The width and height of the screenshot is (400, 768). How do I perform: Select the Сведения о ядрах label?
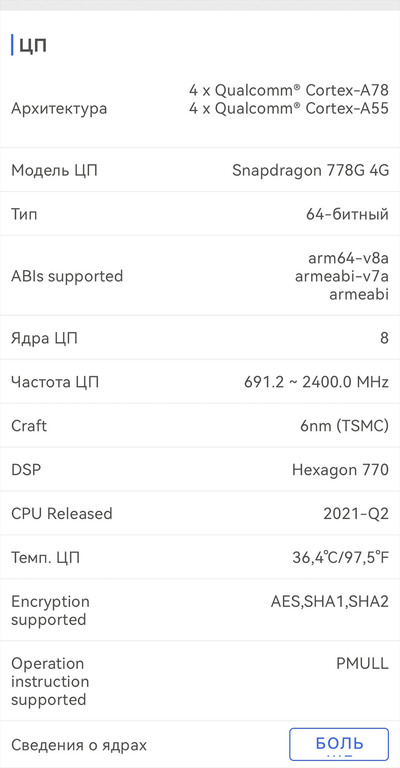[x=79, y=745]
